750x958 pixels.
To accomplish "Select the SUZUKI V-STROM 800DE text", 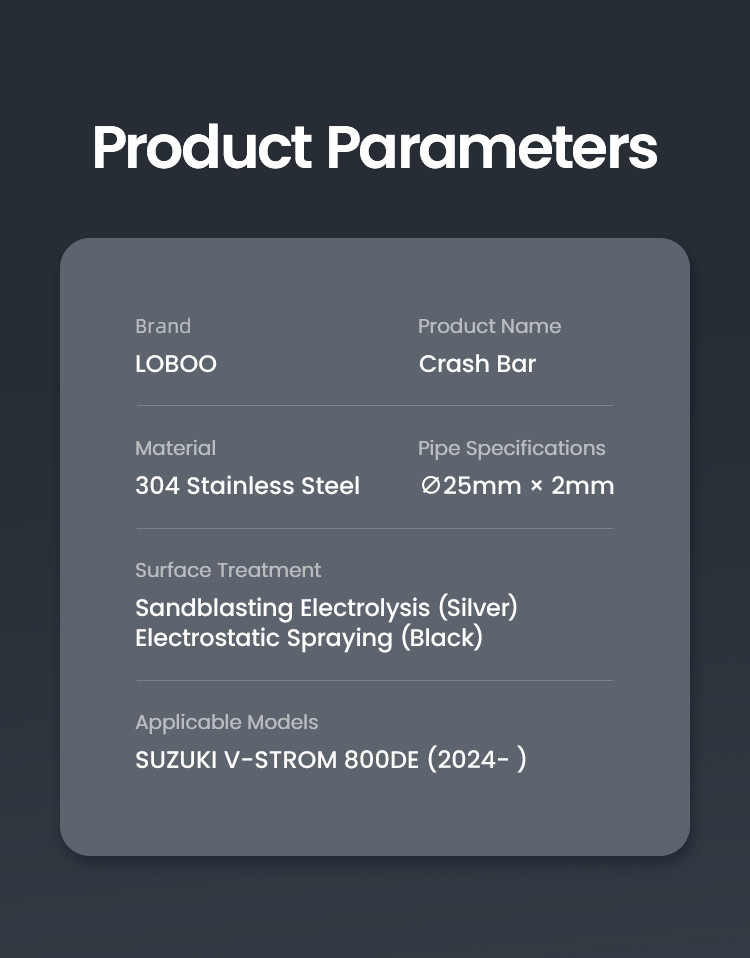I will (x=277, y=760).
